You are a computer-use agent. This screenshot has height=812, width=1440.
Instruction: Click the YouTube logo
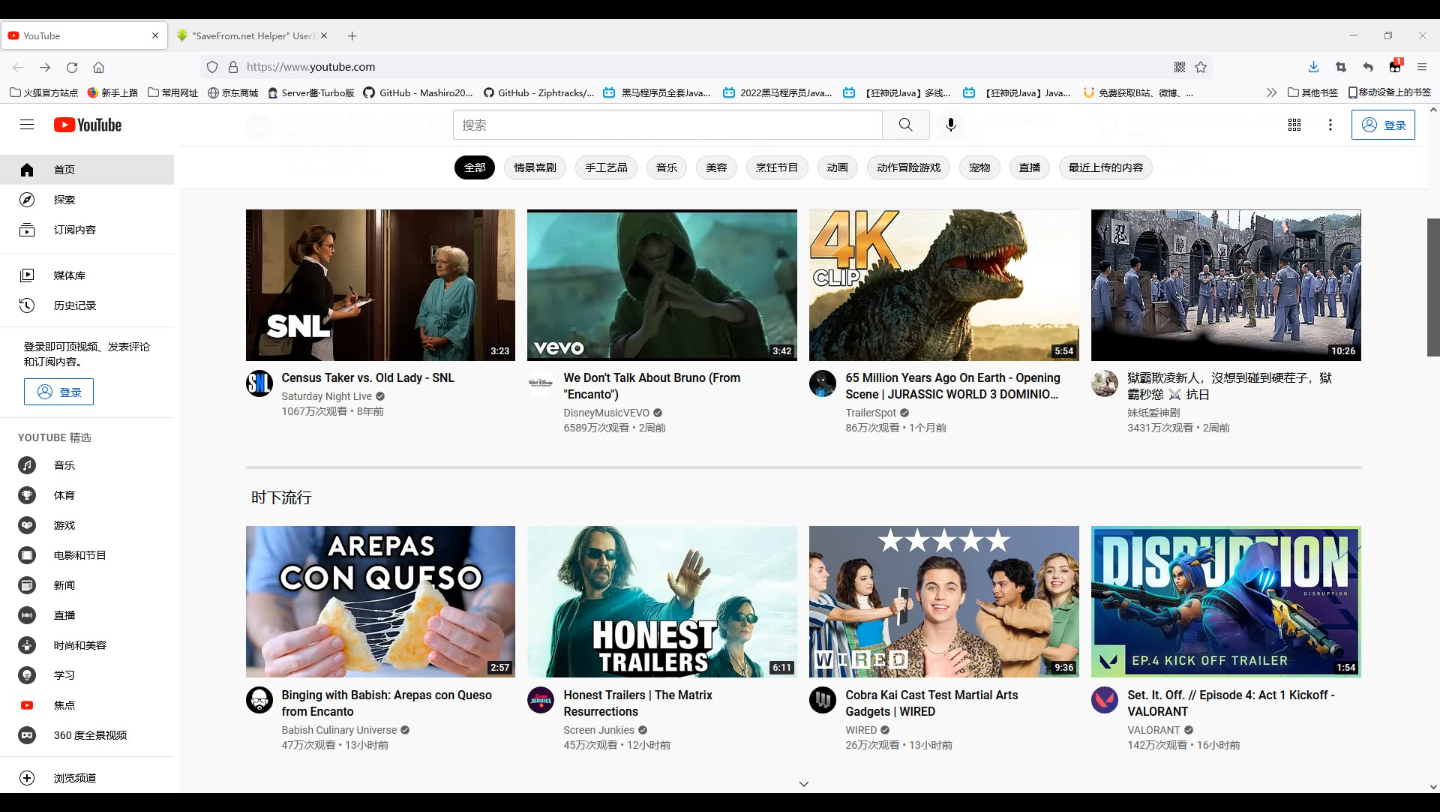pyautogui.click(x=88, y=125)
